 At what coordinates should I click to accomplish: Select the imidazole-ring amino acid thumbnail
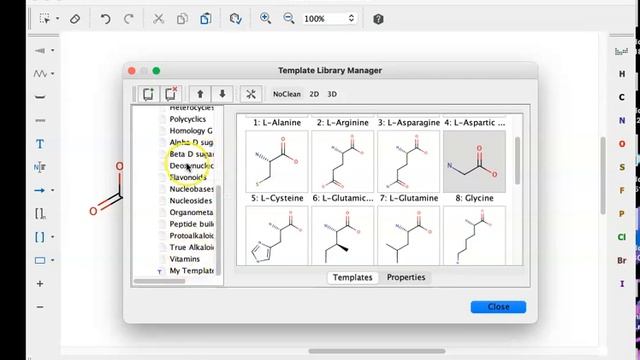tap(277, 236)
